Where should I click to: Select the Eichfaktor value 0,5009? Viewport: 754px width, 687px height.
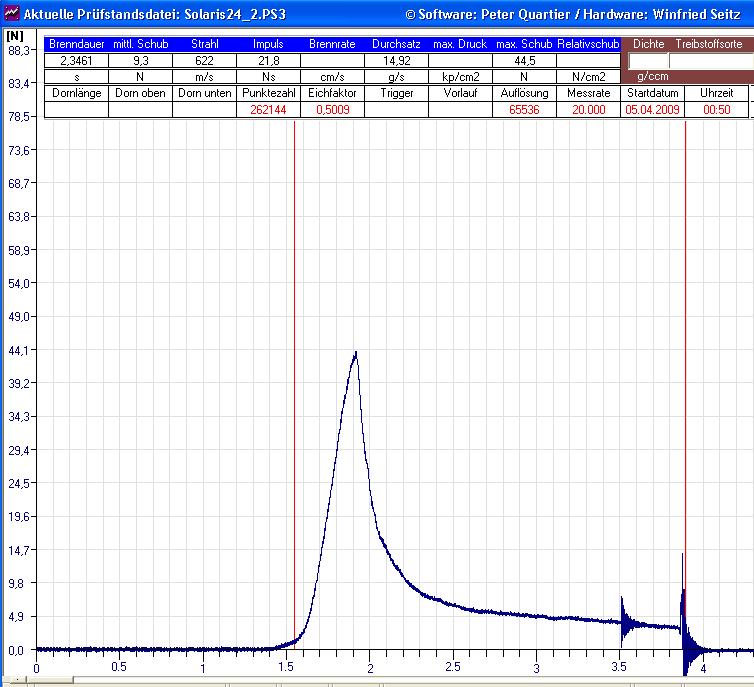[x=332, y=110]
